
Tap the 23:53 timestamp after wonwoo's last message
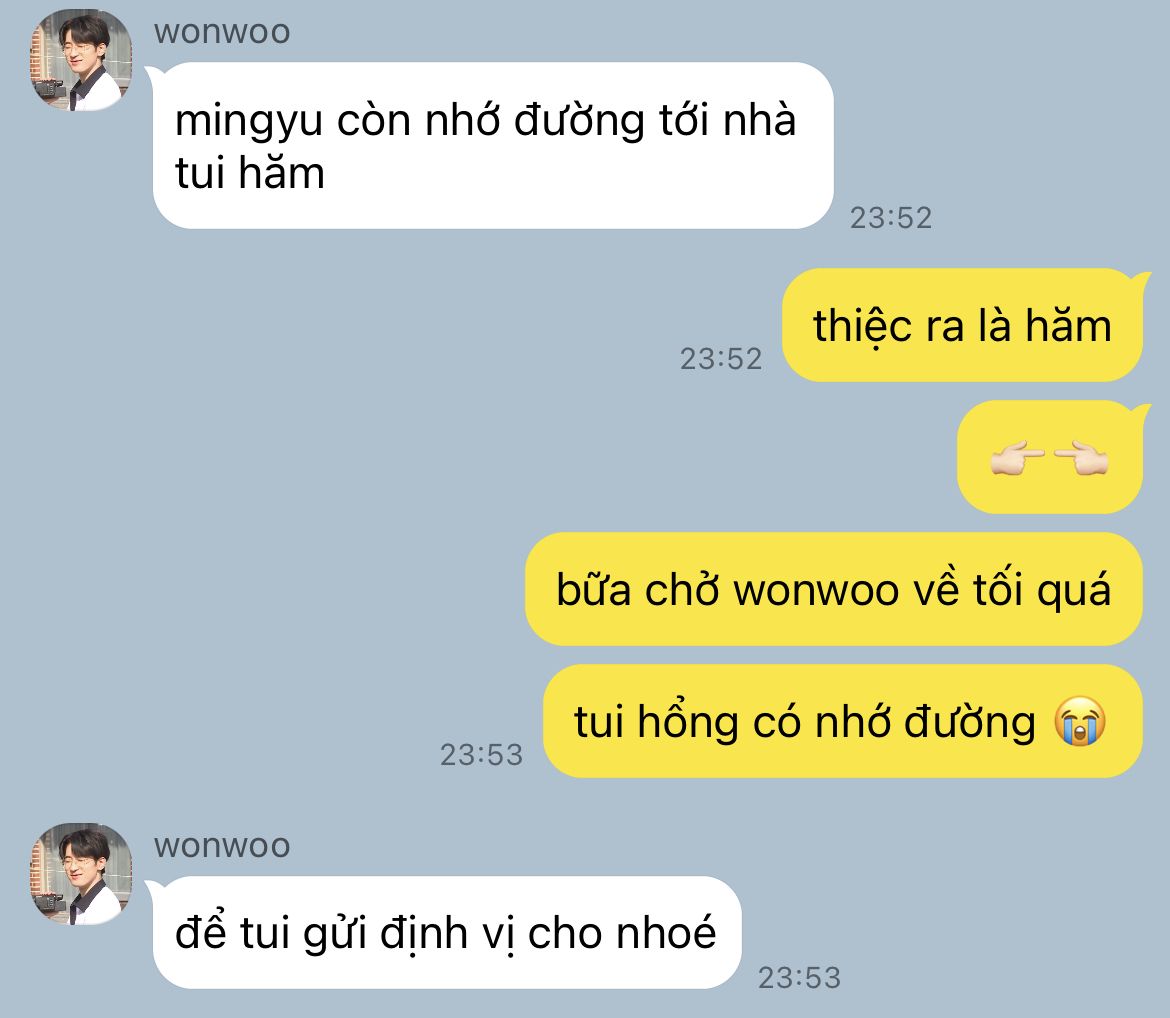click(x=799, y=978)
